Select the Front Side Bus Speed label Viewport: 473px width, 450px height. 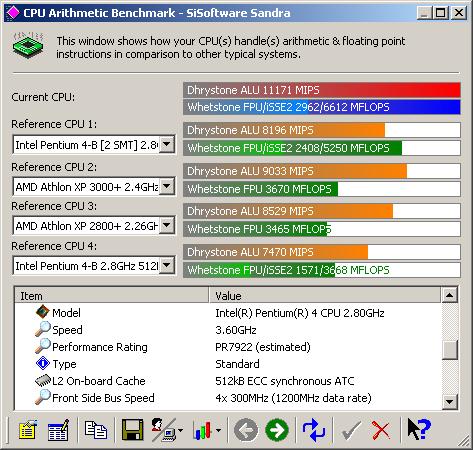pos(103,398)
